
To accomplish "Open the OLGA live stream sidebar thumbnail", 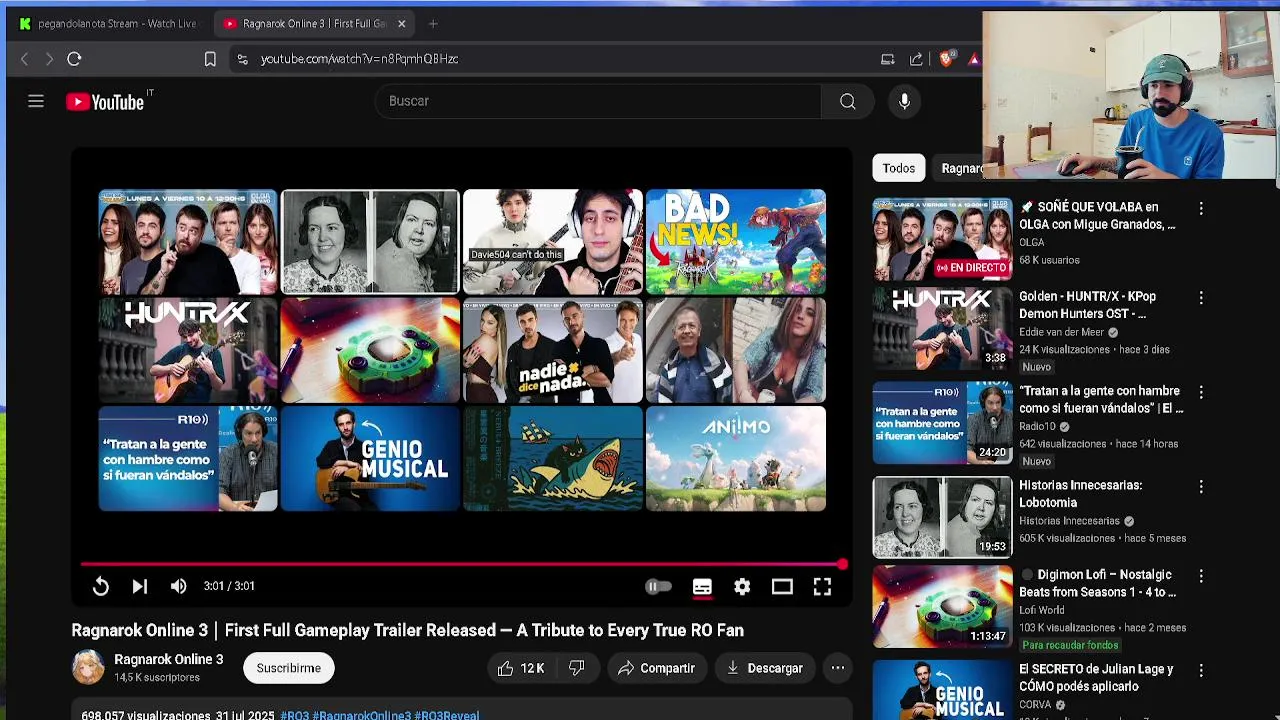I will (942, 238).
